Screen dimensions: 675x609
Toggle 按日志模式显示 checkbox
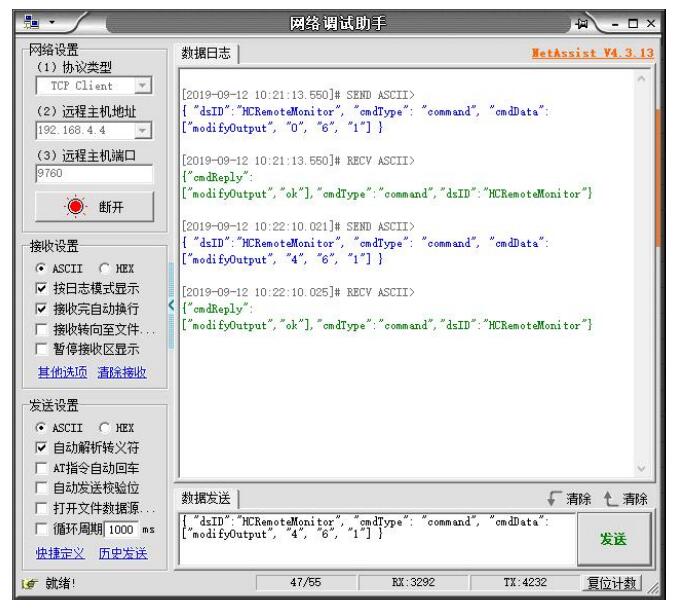(41, 288)
